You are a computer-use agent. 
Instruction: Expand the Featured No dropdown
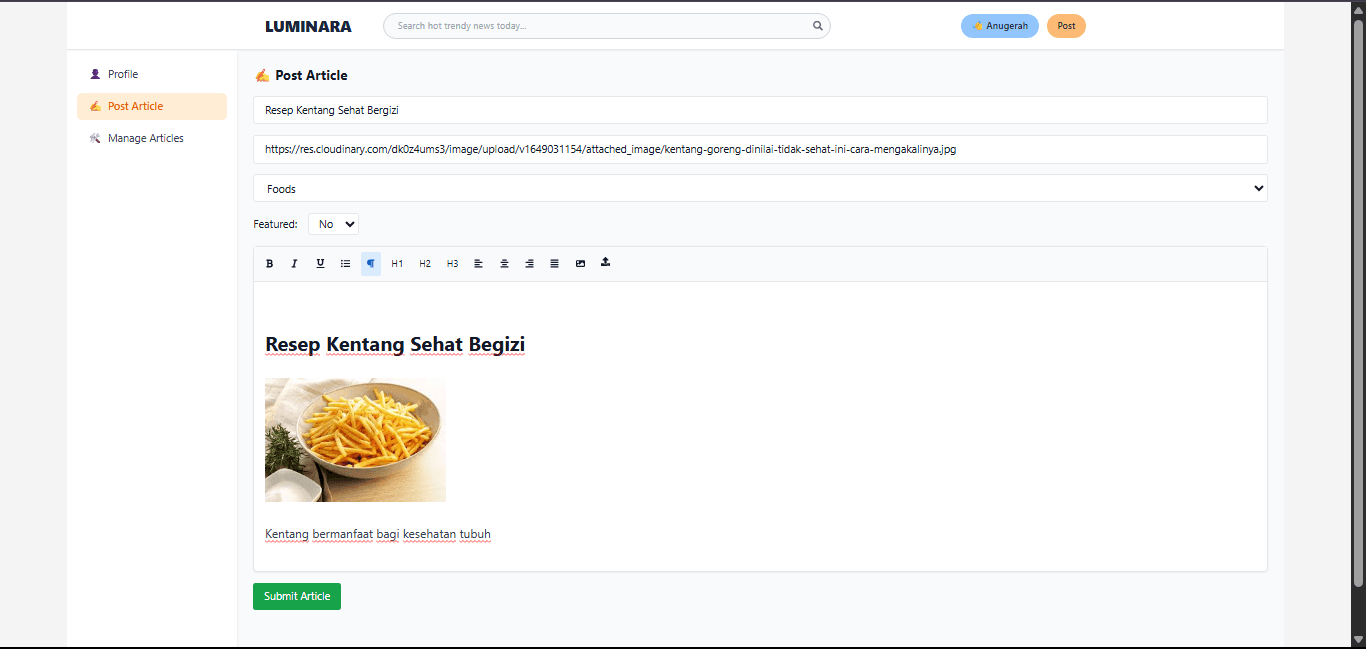333,225
